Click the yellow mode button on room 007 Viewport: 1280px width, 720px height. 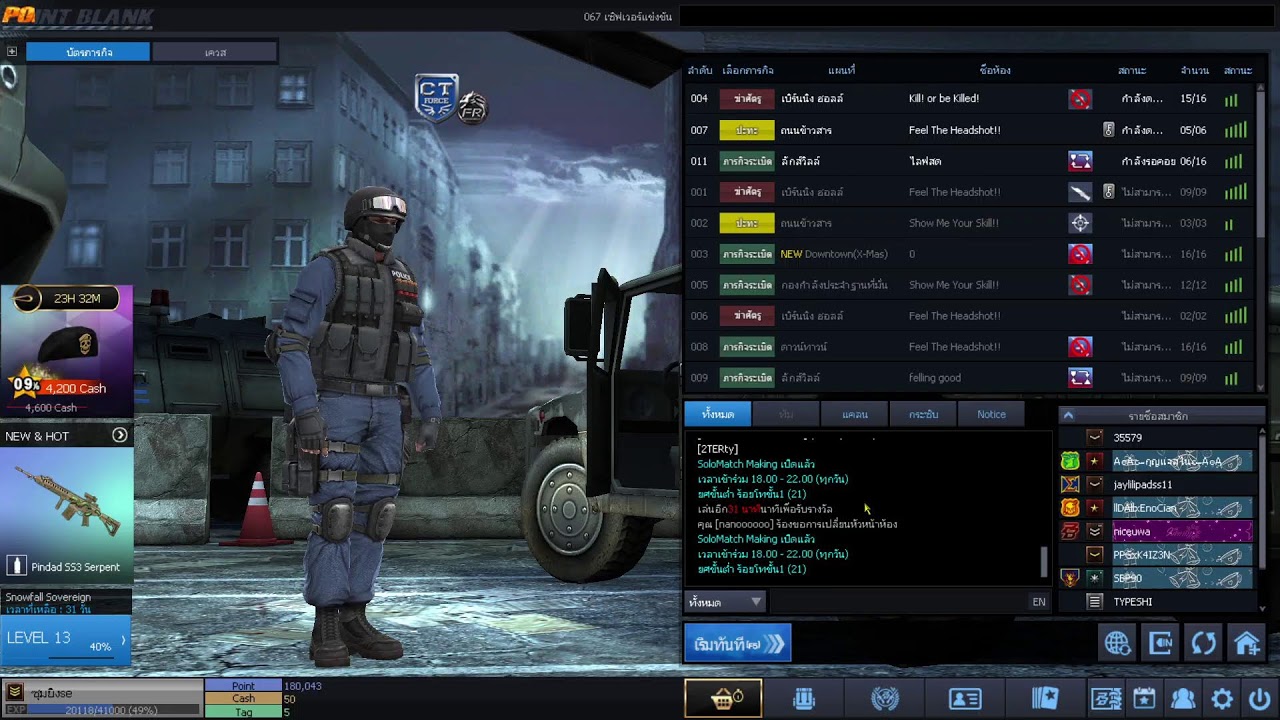click(x=747, y=130)
